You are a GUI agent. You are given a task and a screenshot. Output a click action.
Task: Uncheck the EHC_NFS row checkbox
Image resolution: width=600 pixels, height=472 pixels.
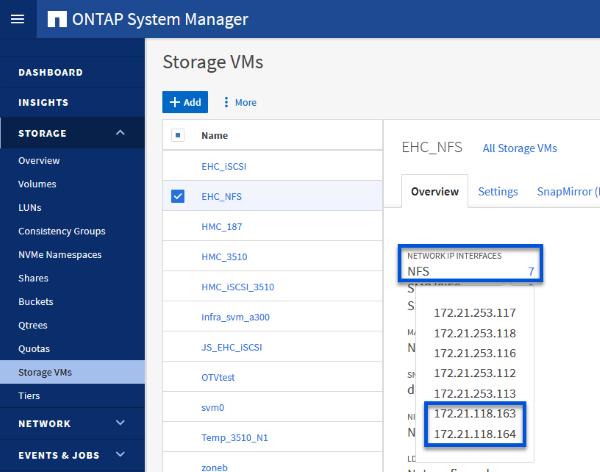click(x=178, y=196)
